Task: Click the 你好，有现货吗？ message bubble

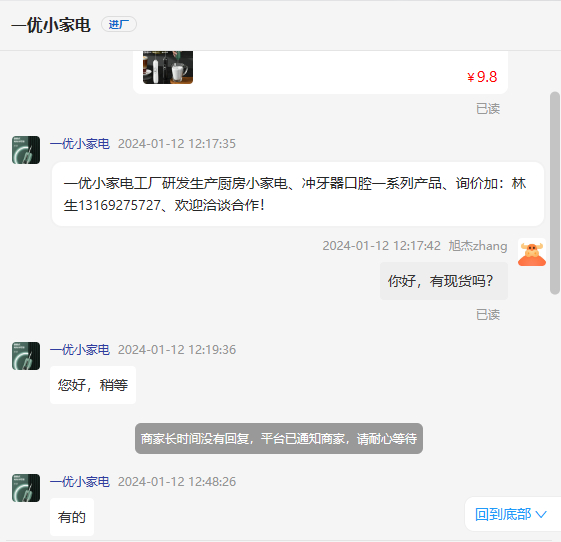Action: pyautogui.click(x=444, y=281)
